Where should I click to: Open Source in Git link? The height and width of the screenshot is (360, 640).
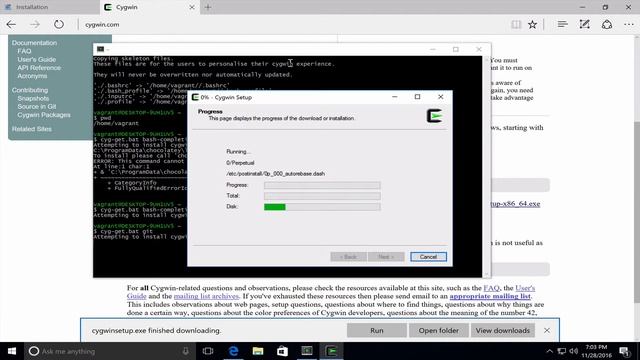tap(37, 107)
